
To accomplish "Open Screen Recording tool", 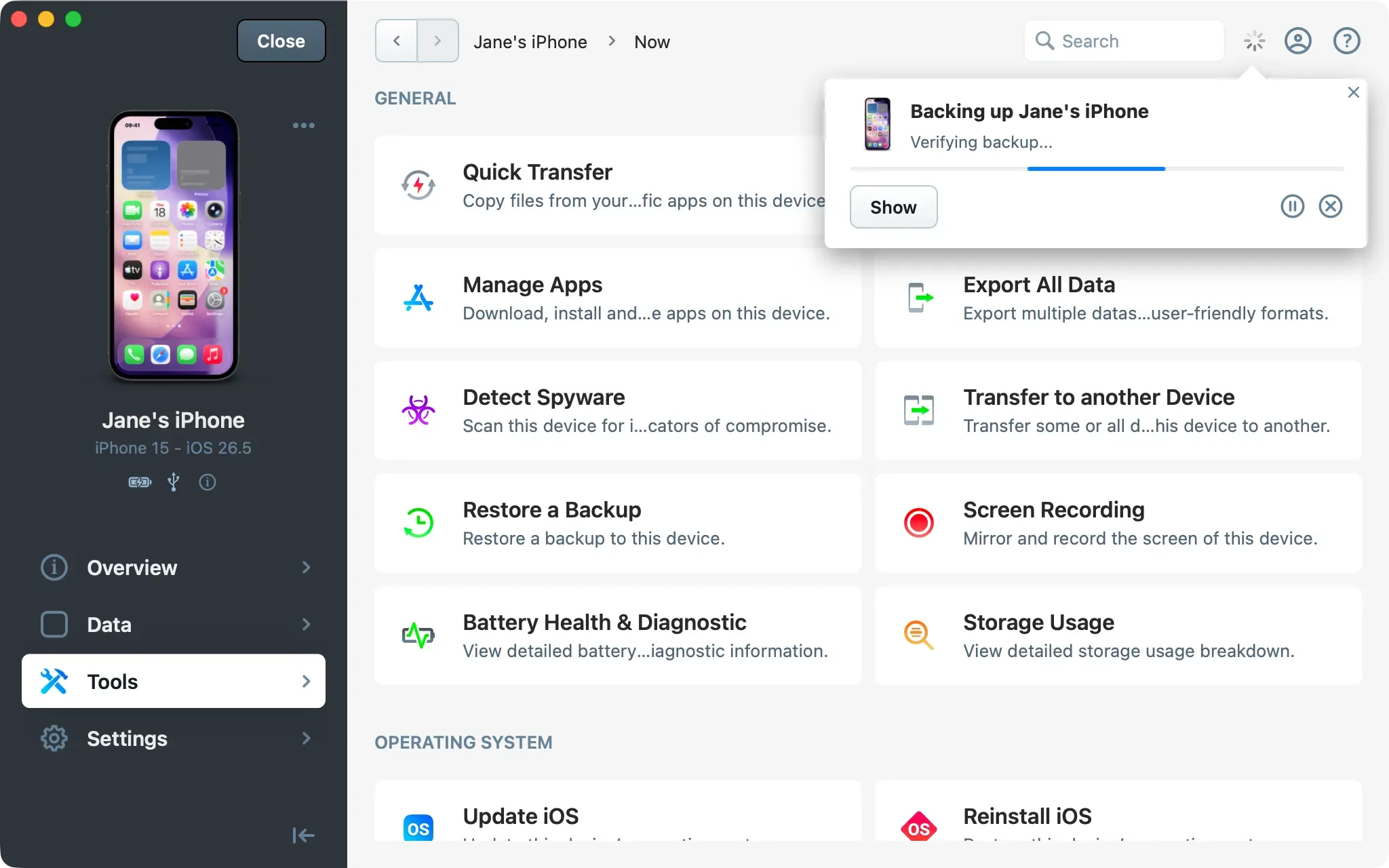I will coord(1118,523).
